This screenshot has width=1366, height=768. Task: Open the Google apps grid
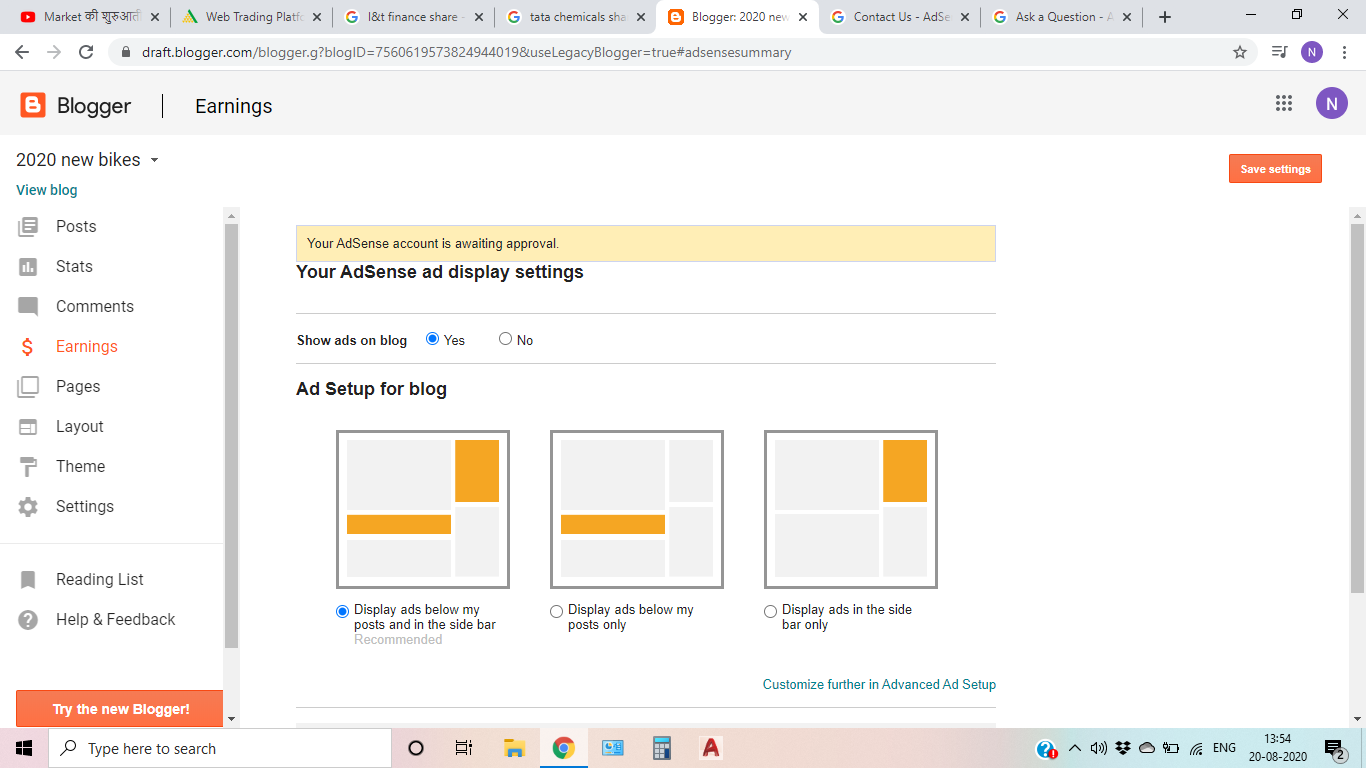(1284, 103)
